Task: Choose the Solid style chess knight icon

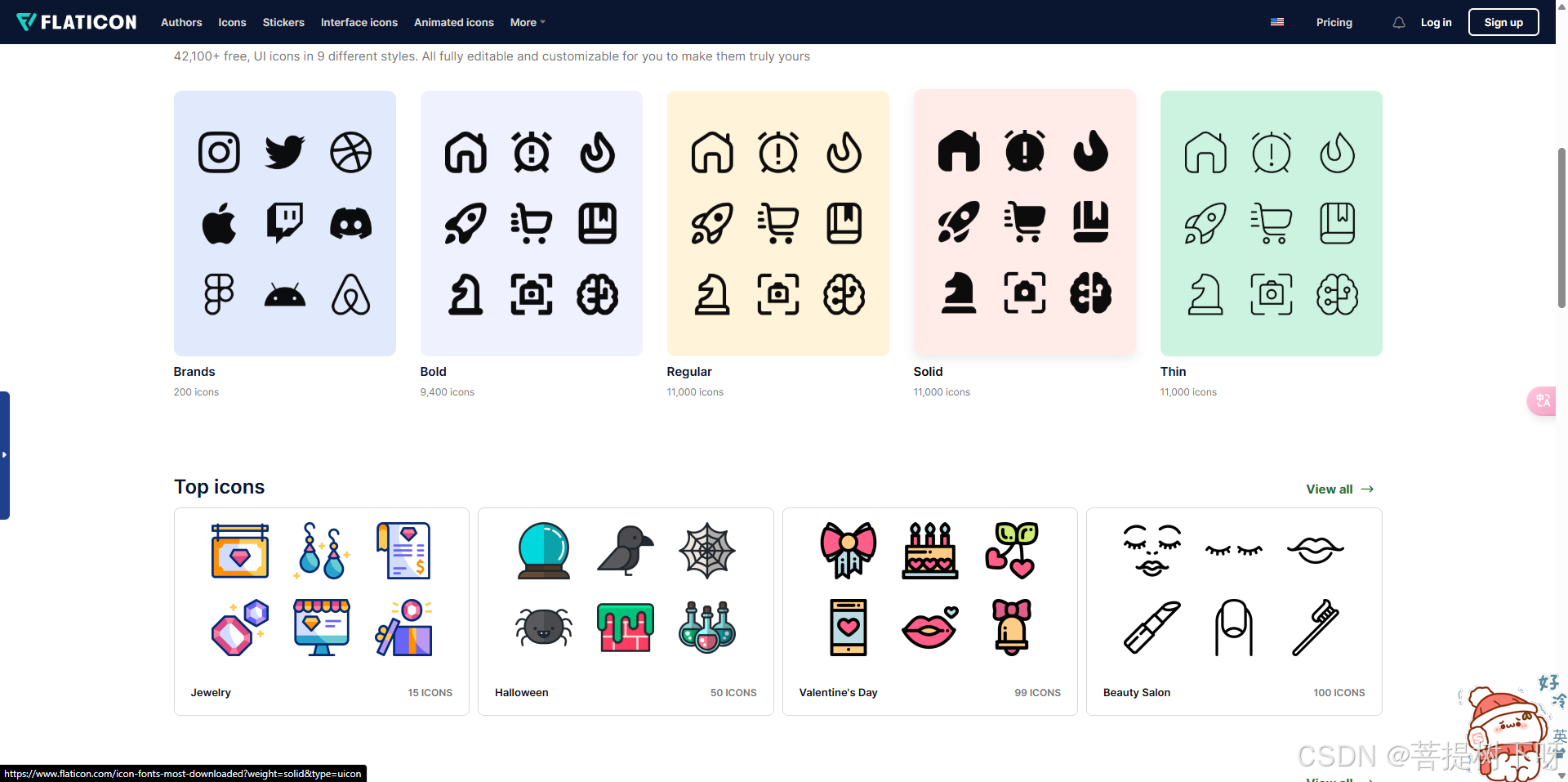Action: pyautogui.click(x=959, y=293)
